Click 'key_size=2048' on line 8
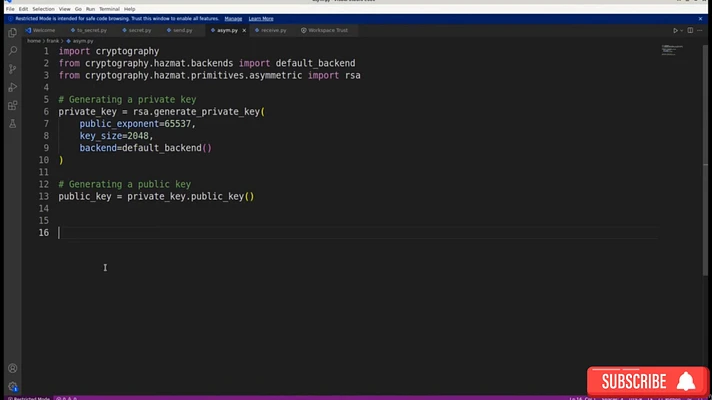Screen dimensions: 712x400 pyautogui.click(x=114, y=136)
